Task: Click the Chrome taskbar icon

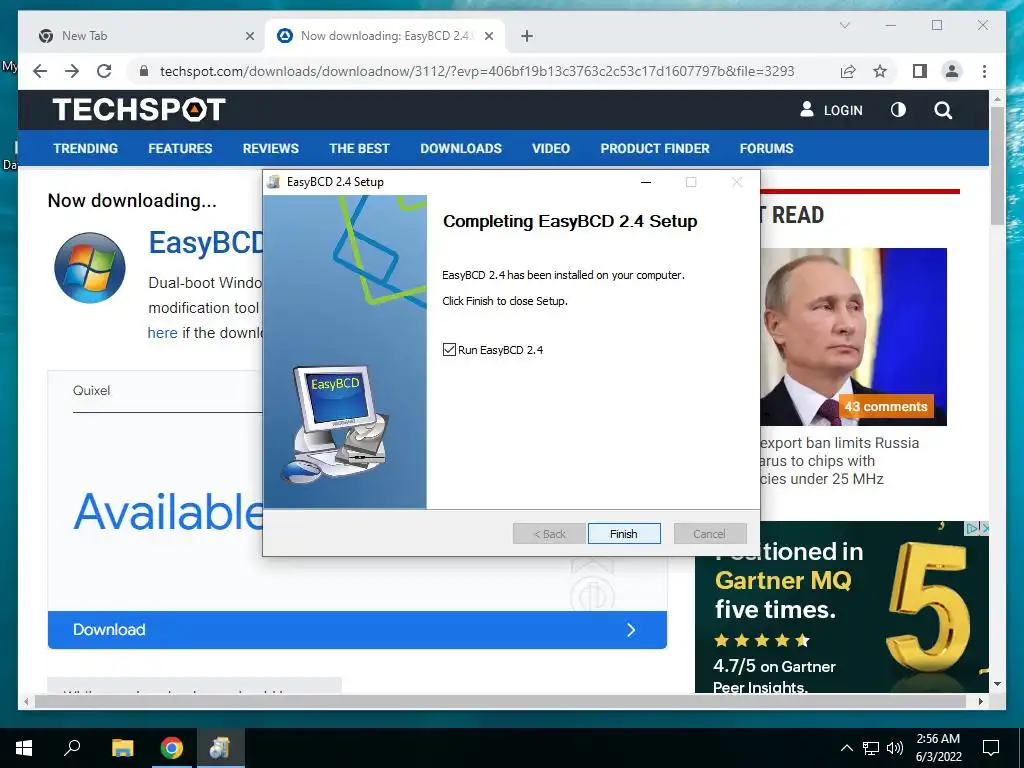Action: [172, 748]
